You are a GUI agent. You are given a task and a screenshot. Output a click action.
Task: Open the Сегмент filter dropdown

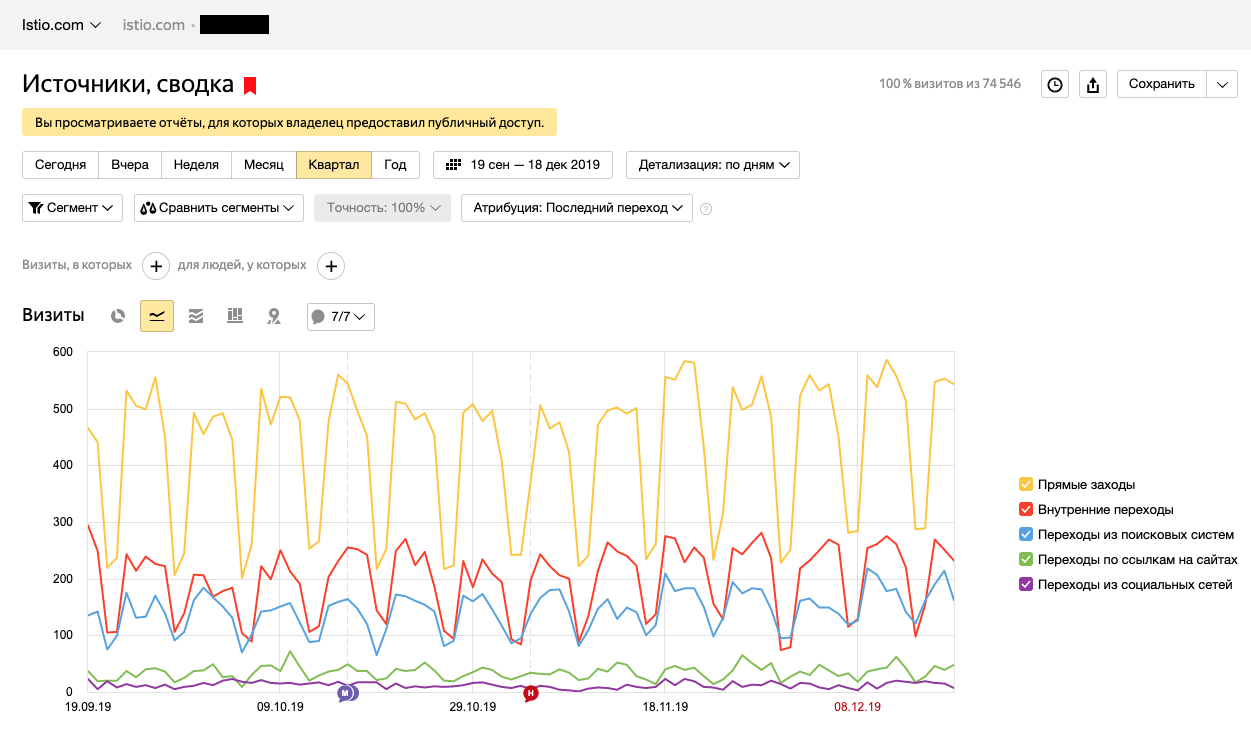point(72,208)
